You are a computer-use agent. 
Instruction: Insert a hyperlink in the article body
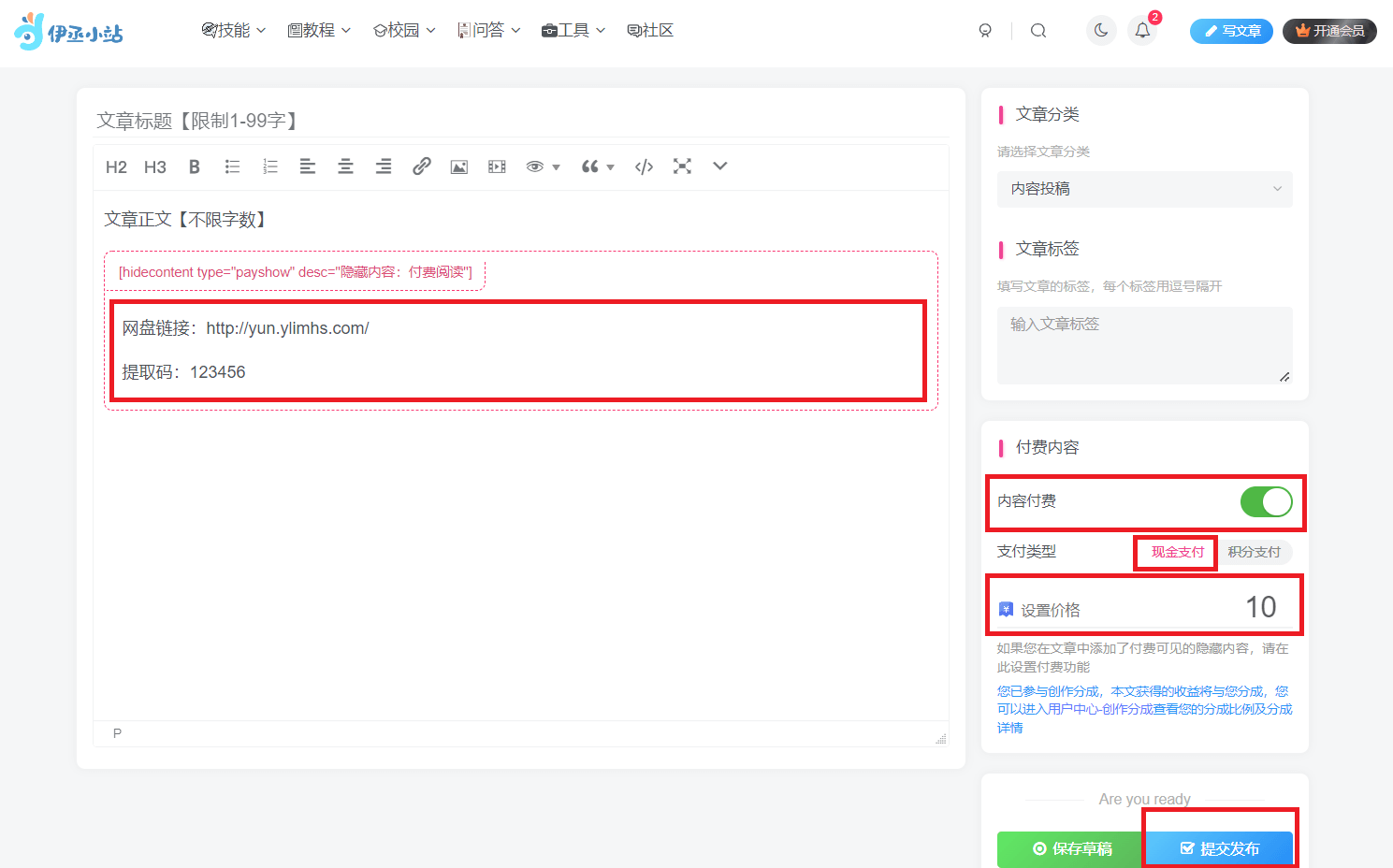tap(421, 166)
